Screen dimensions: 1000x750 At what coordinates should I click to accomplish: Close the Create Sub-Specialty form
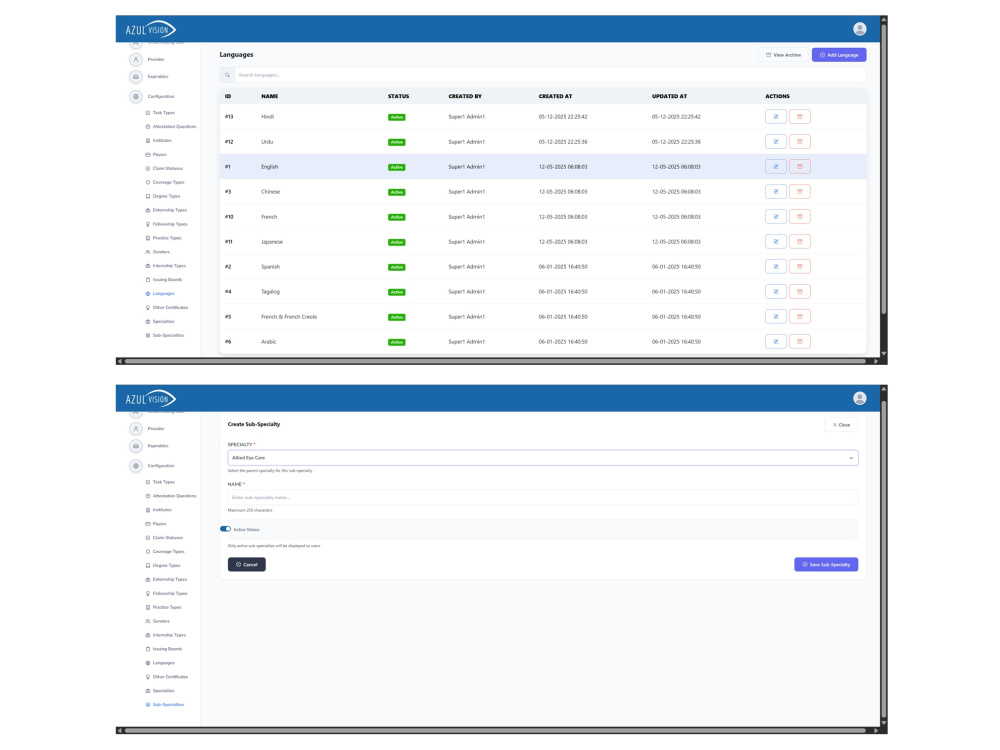point(841,425)
